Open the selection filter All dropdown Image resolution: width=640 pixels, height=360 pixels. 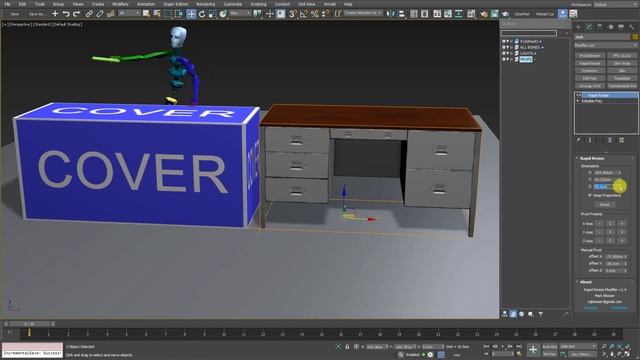tap(129, 13)
